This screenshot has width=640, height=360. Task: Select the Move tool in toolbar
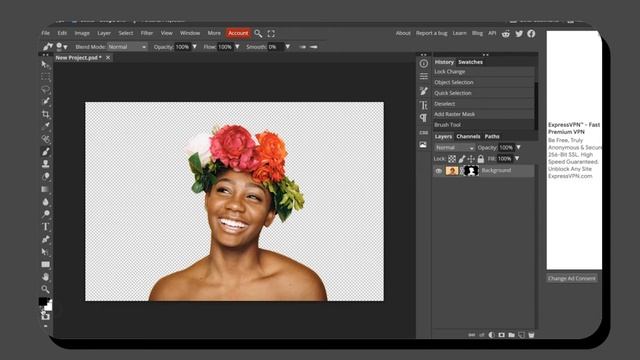[x=45, y=64]
